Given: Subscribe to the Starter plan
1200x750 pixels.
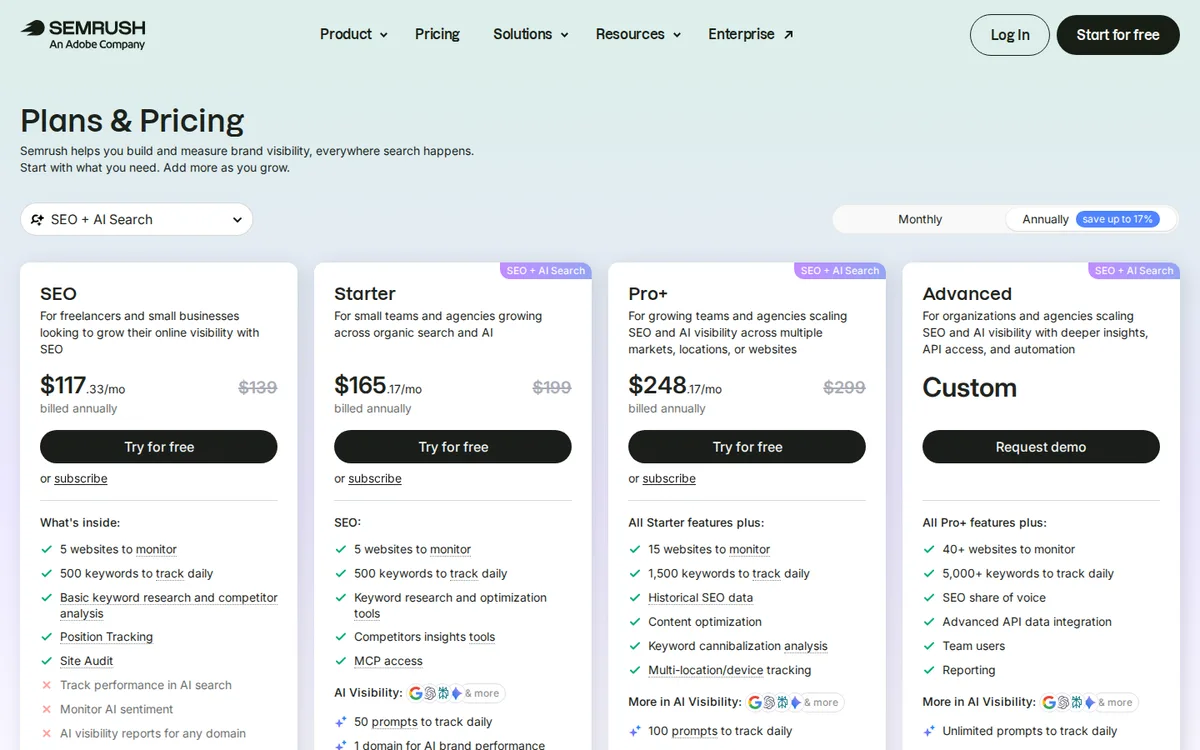Looking at the screenshot, I should 375,479.
